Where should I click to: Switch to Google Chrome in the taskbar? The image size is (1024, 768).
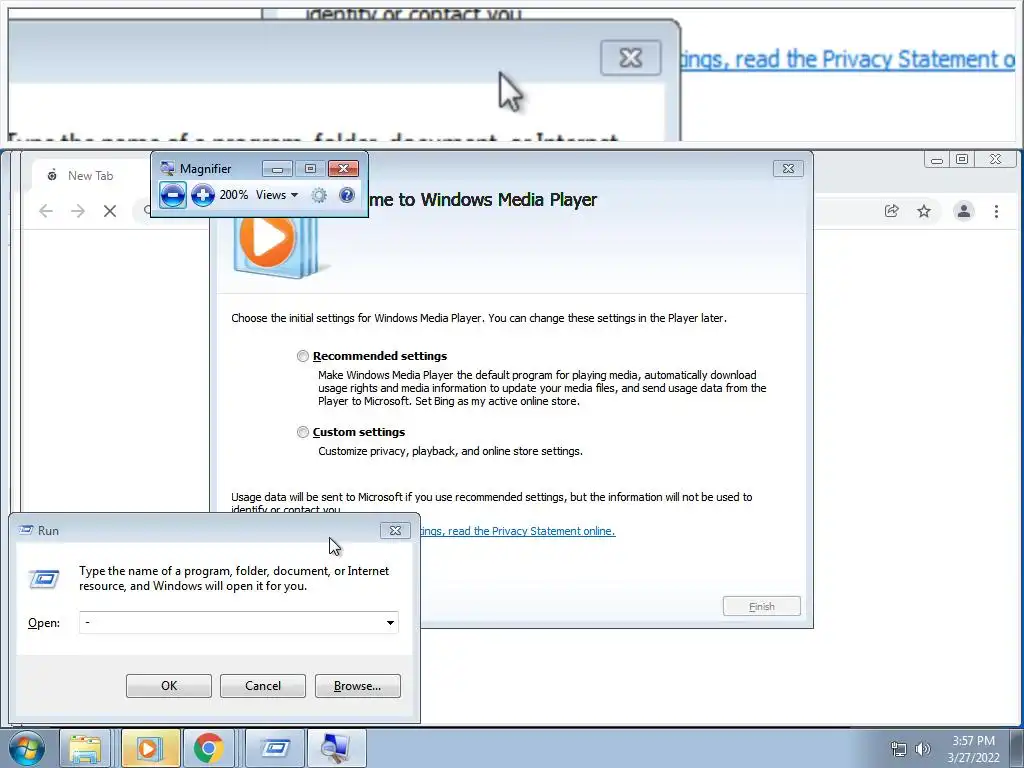pos(209,748)
